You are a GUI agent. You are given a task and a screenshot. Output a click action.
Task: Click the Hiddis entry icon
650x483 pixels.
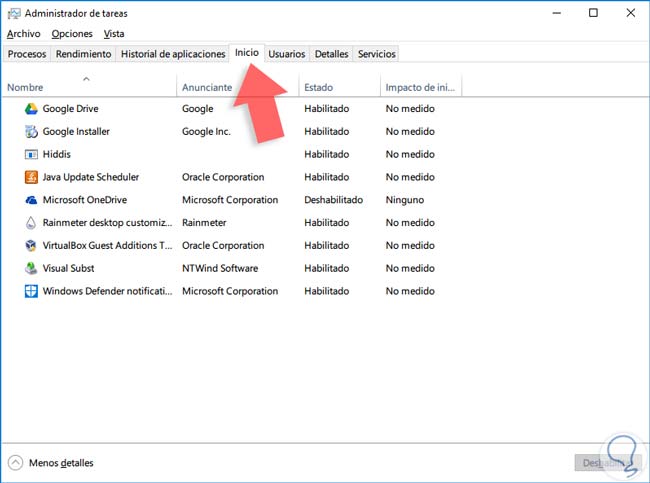[x=31, y=155]
